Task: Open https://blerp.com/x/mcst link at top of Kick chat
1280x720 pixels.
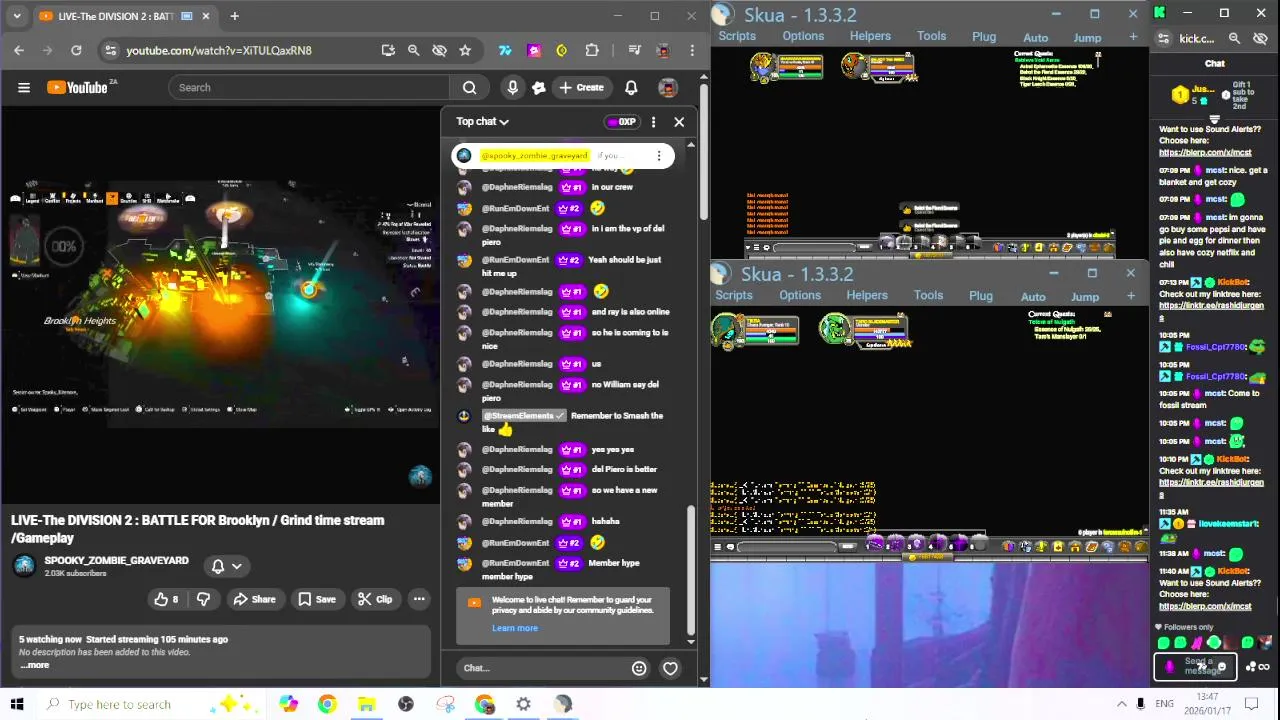Action: tap(1205, 152)
